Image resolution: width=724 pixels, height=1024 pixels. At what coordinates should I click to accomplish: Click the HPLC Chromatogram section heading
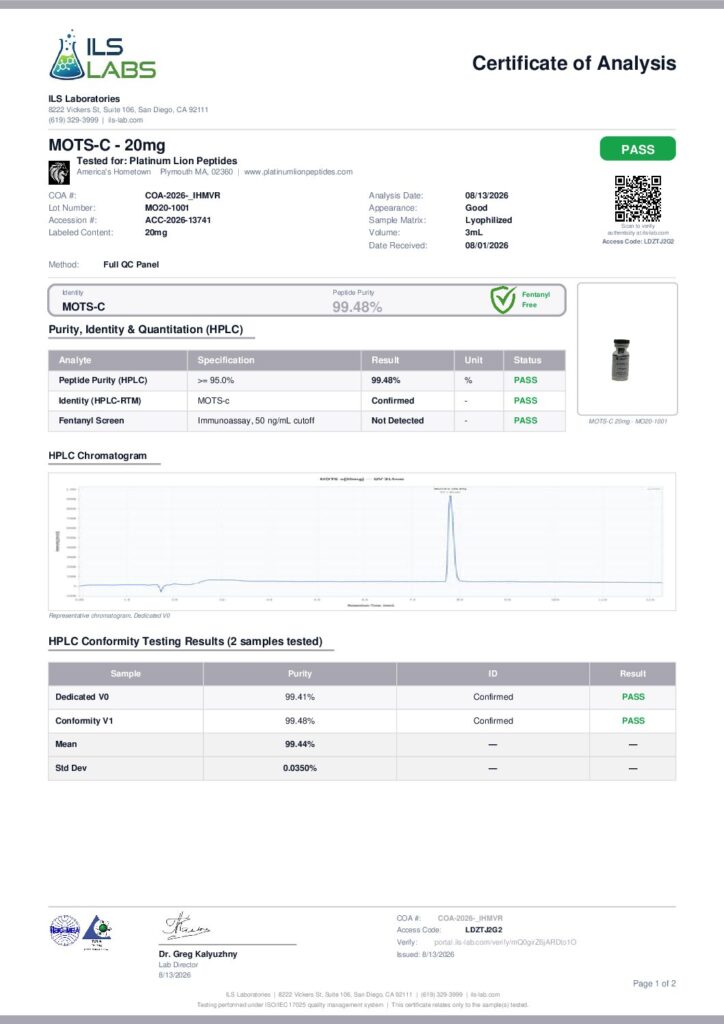[98, 456]
